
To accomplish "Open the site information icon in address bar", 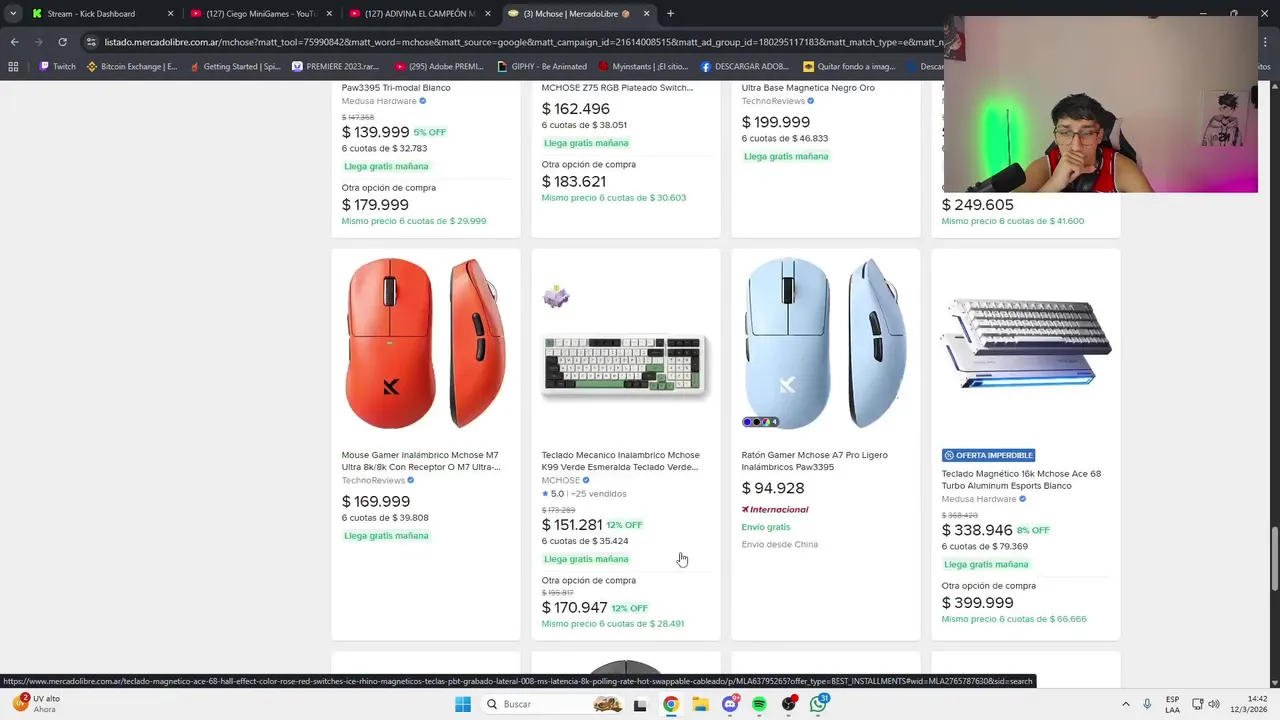I will pos(92,42).
